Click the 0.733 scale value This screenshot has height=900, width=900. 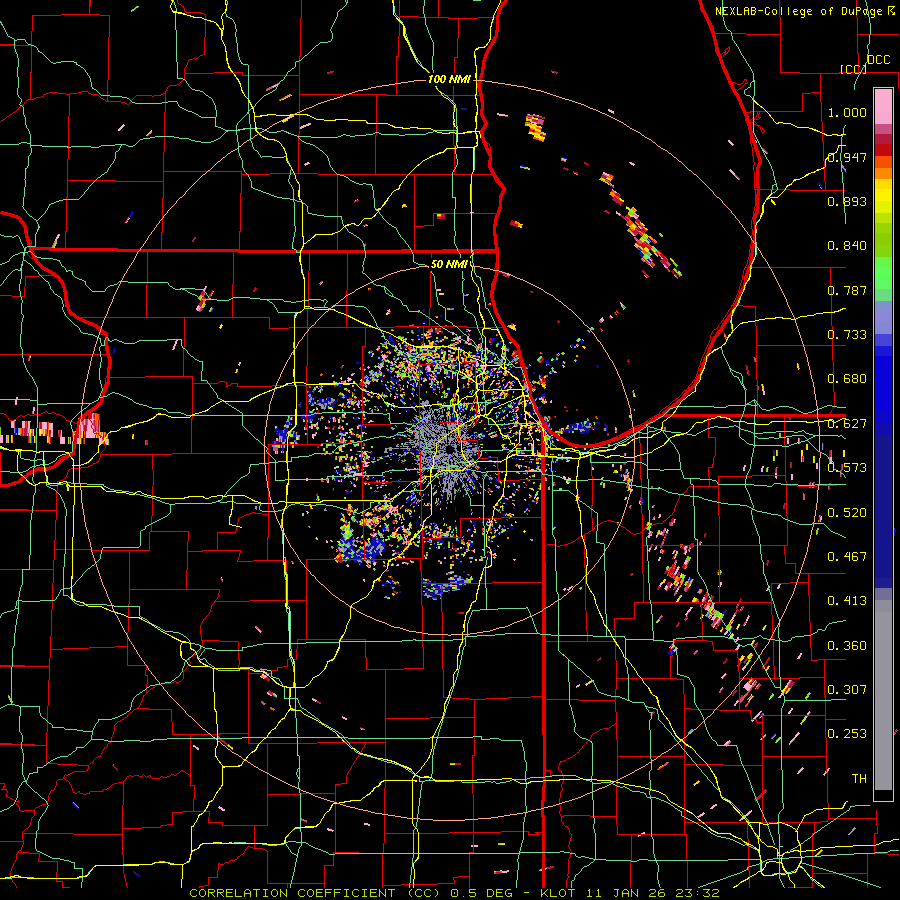click(x=847, y=335)
